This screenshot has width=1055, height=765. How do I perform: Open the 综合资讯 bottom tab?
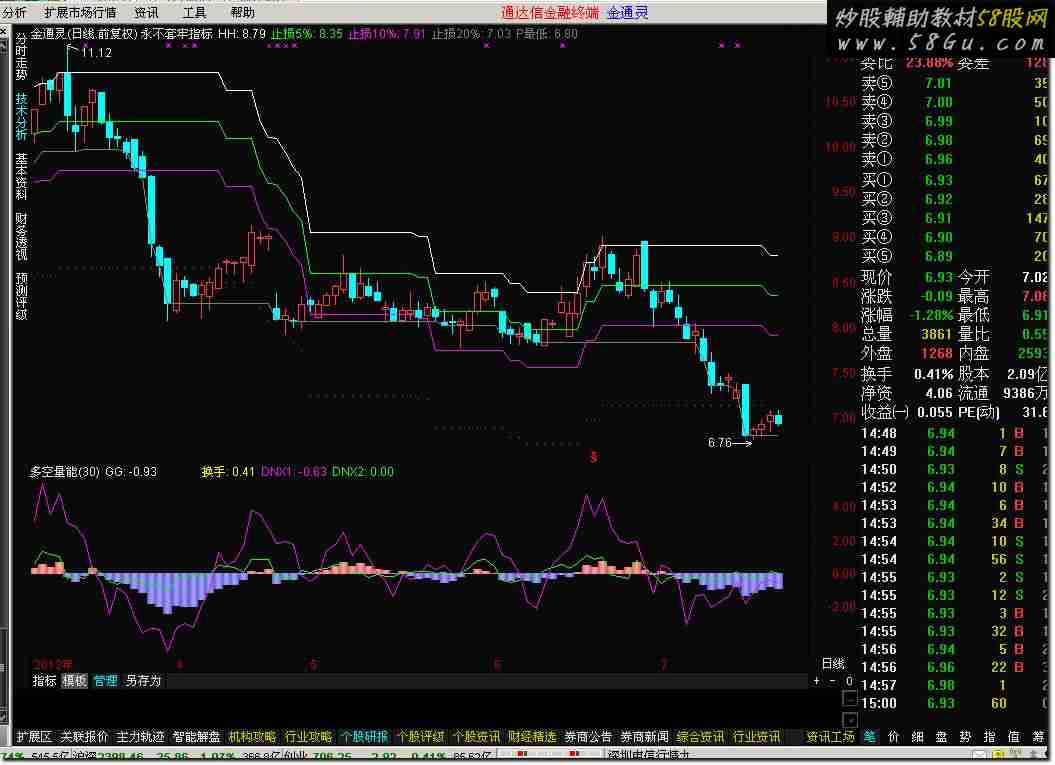click(x=700, y=737)
